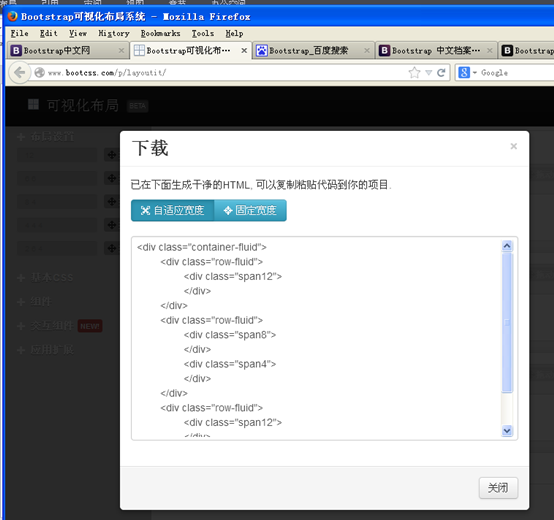Screen dimensions: 554x520
Task: Expand the 基本CSS sidebar section
Action: (45, 278)
